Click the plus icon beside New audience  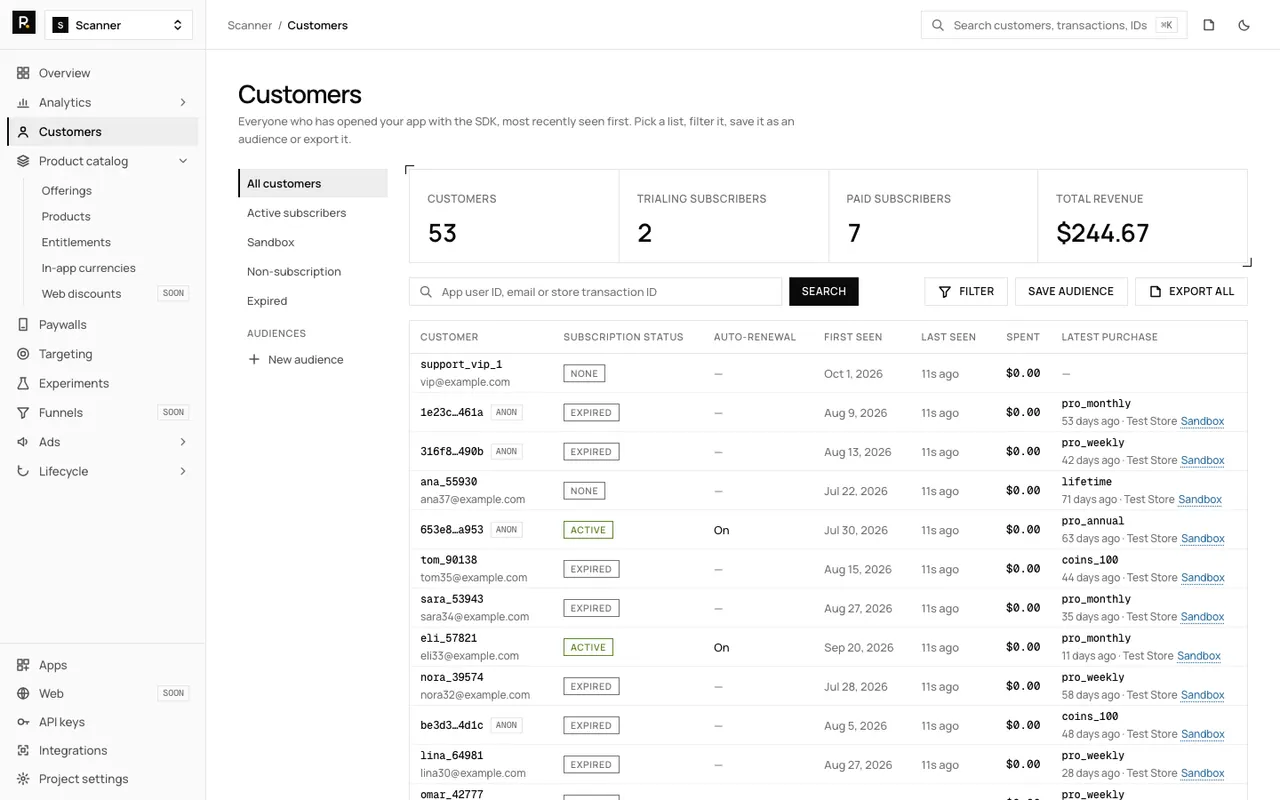click(x=254, y=359)
